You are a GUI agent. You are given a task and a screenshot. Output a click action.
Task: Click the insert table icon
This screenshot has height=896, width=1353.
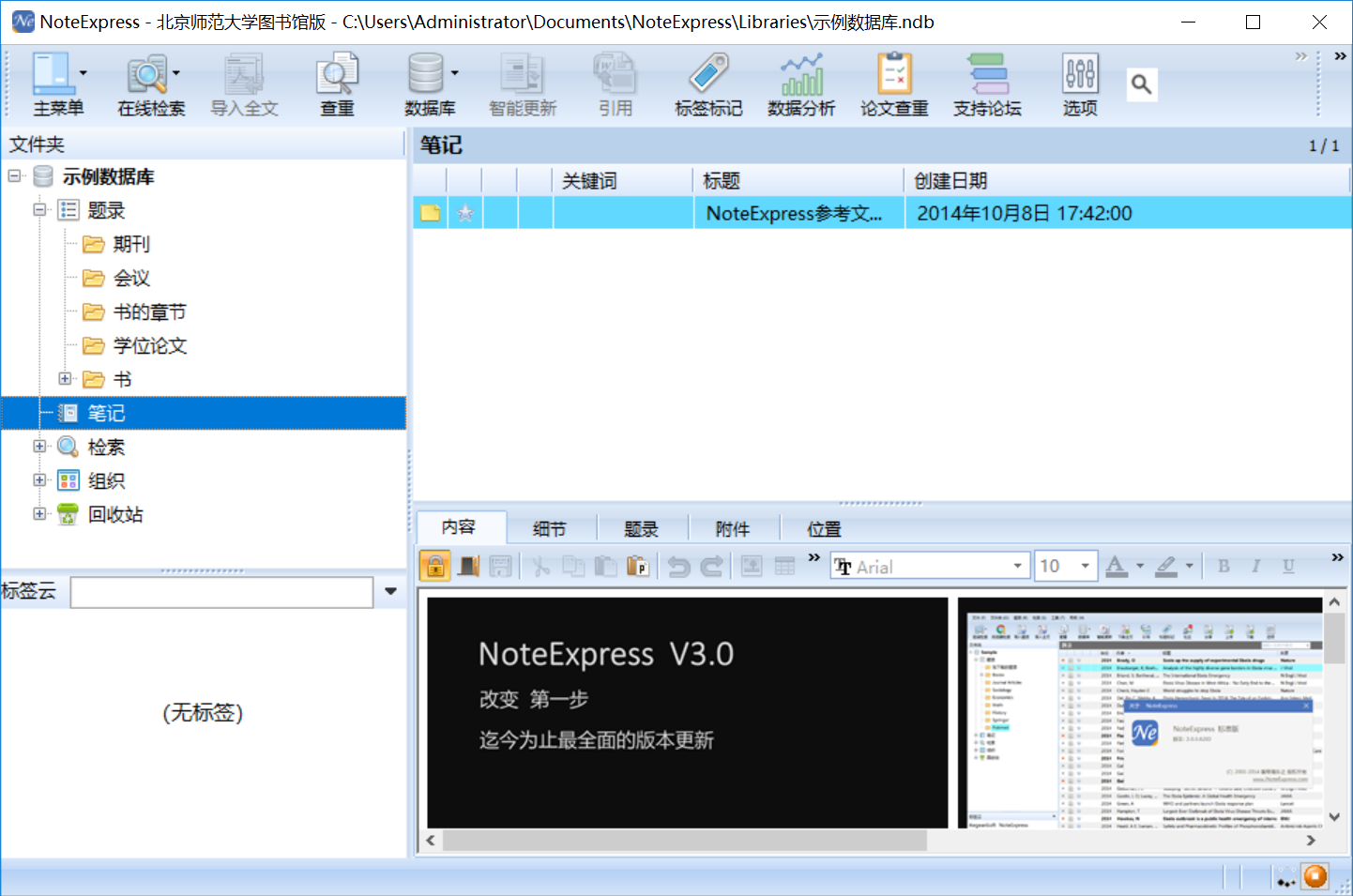click(x=784, y=566)
